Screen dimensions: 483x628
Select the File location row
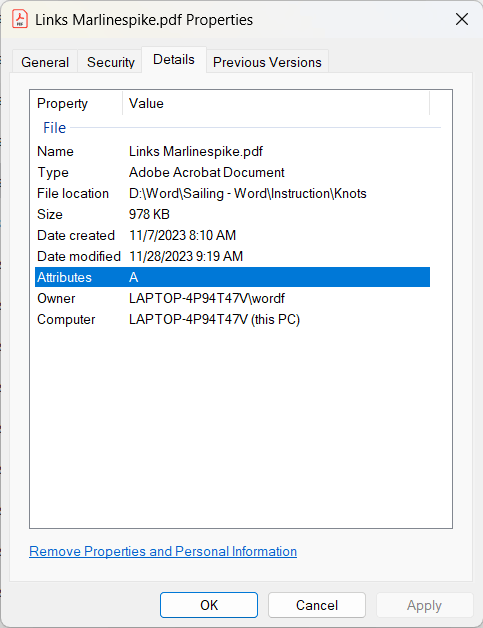coord(232,193)
